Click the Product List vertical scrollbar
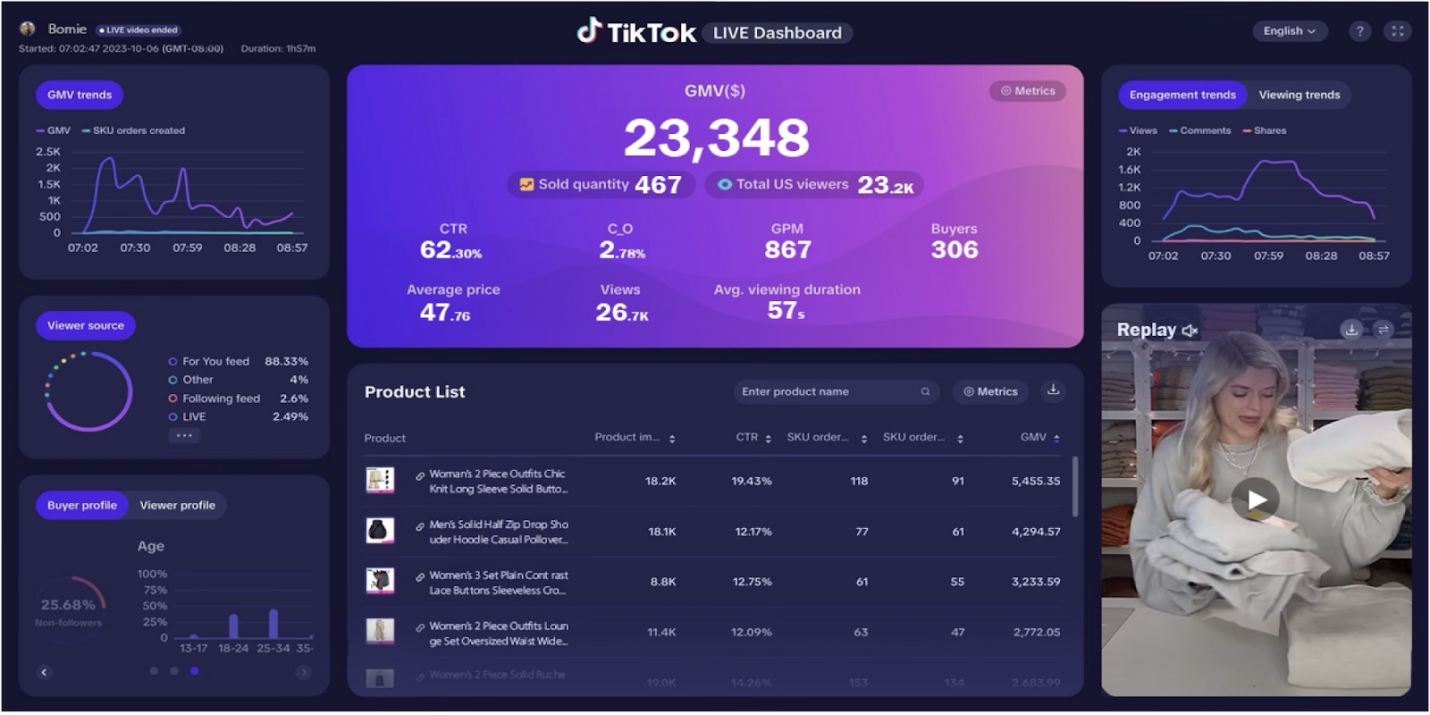The image size is (1430, 715). [1076, 487]
